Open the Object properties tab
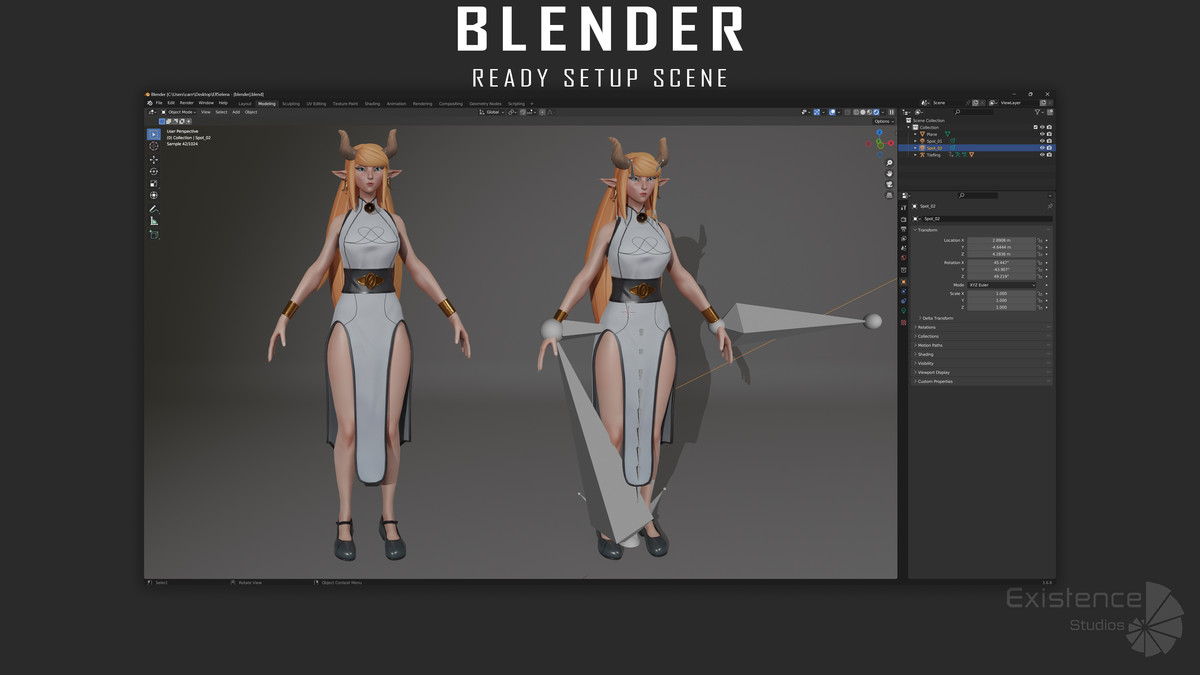 tap(903, 282)
